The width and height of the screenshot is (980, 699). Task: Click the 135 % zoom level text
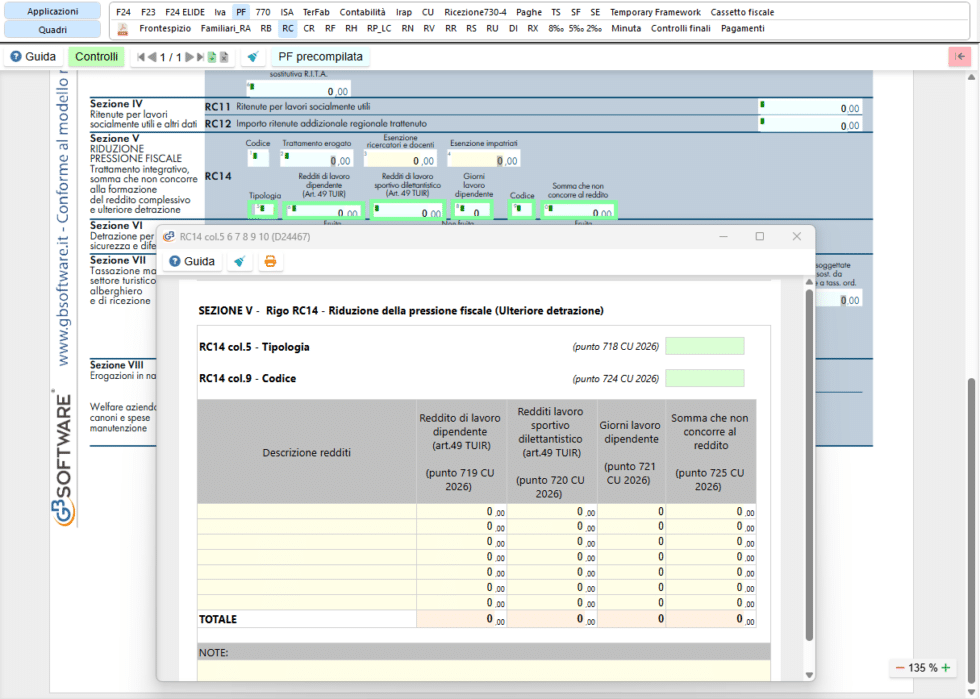click(x=922, y=668)
